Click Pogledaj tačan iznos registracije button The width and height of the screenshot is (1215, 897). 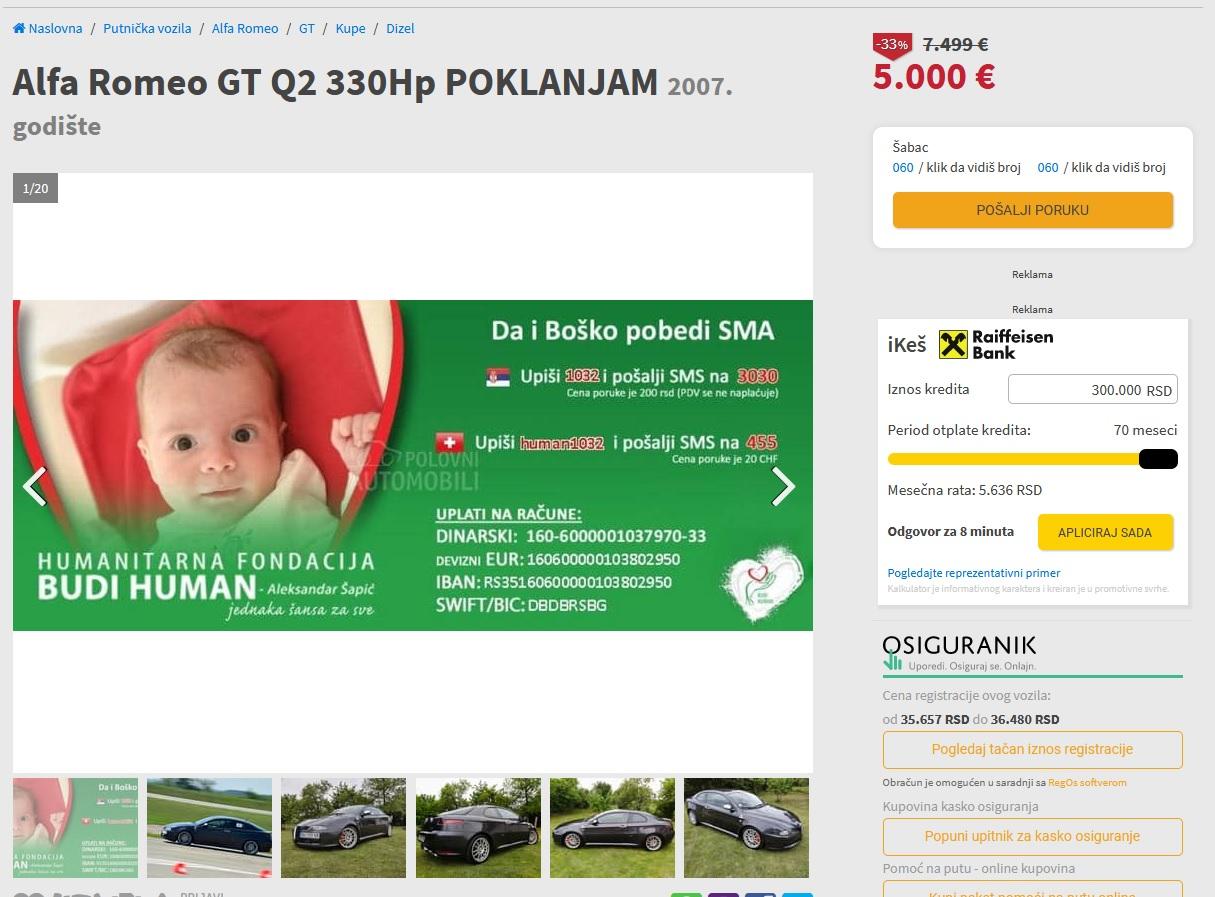point(1032,749)
